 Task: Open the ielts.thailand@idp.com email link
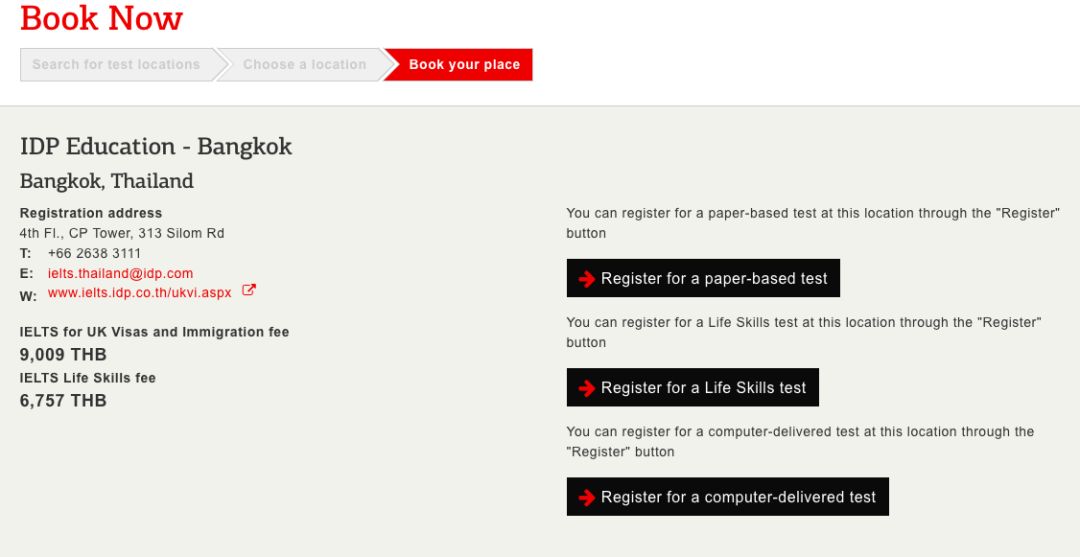(121, 273)
